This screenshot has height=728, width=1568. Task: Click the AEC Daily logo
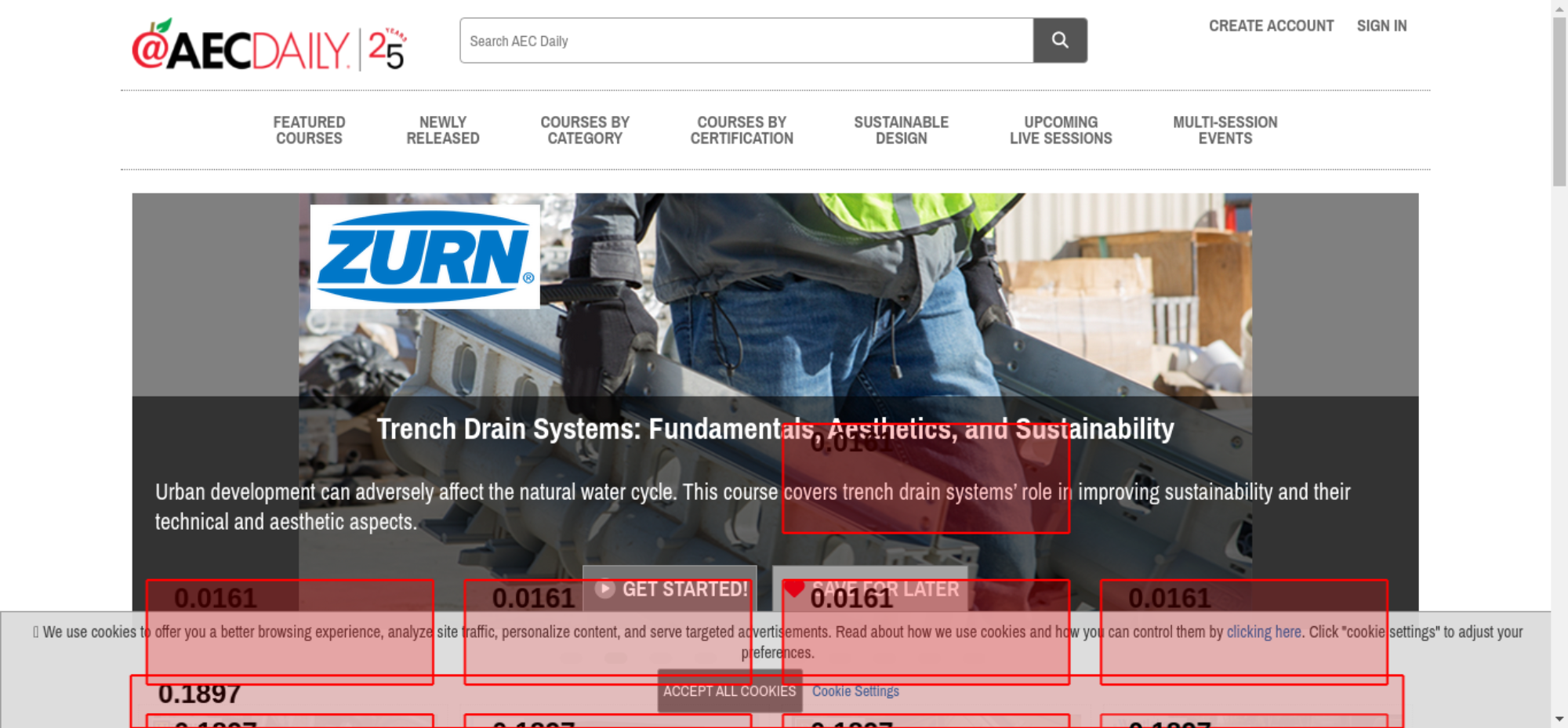pos(241,47)
